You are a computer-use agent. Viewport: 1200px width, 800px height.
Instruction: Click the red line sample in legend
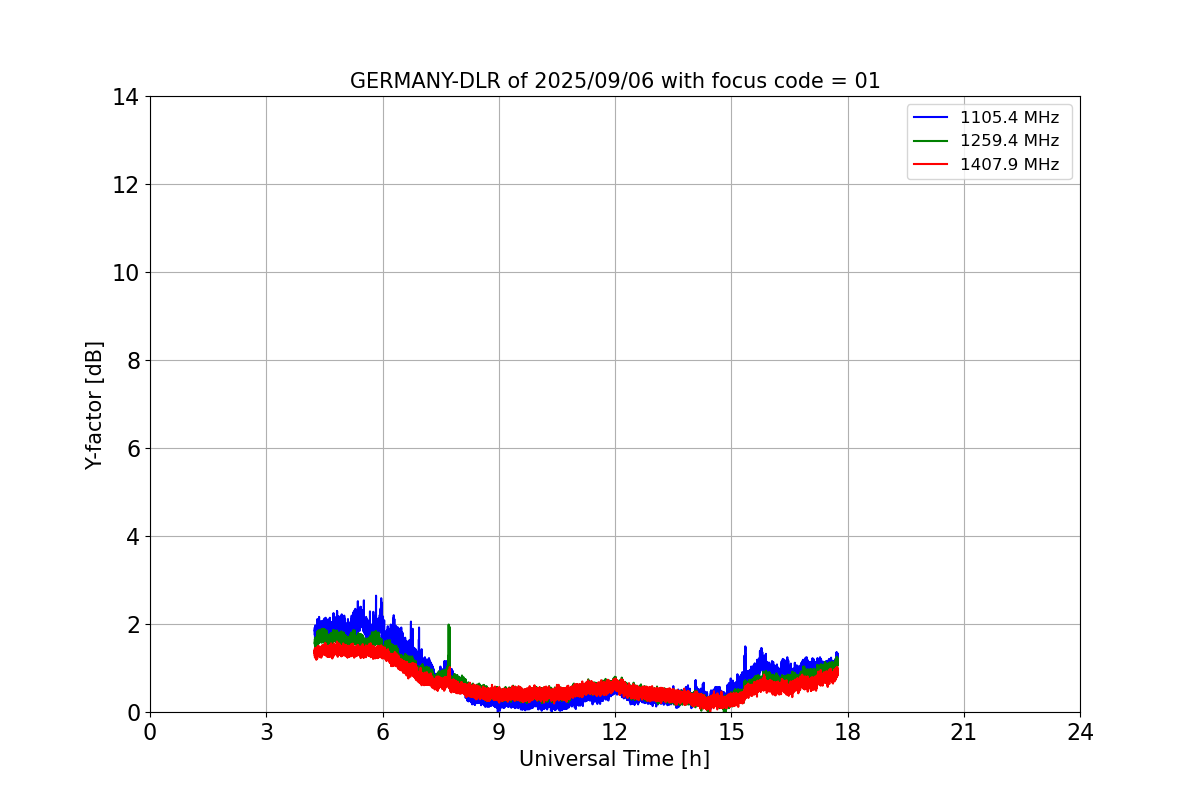[931, 165]
